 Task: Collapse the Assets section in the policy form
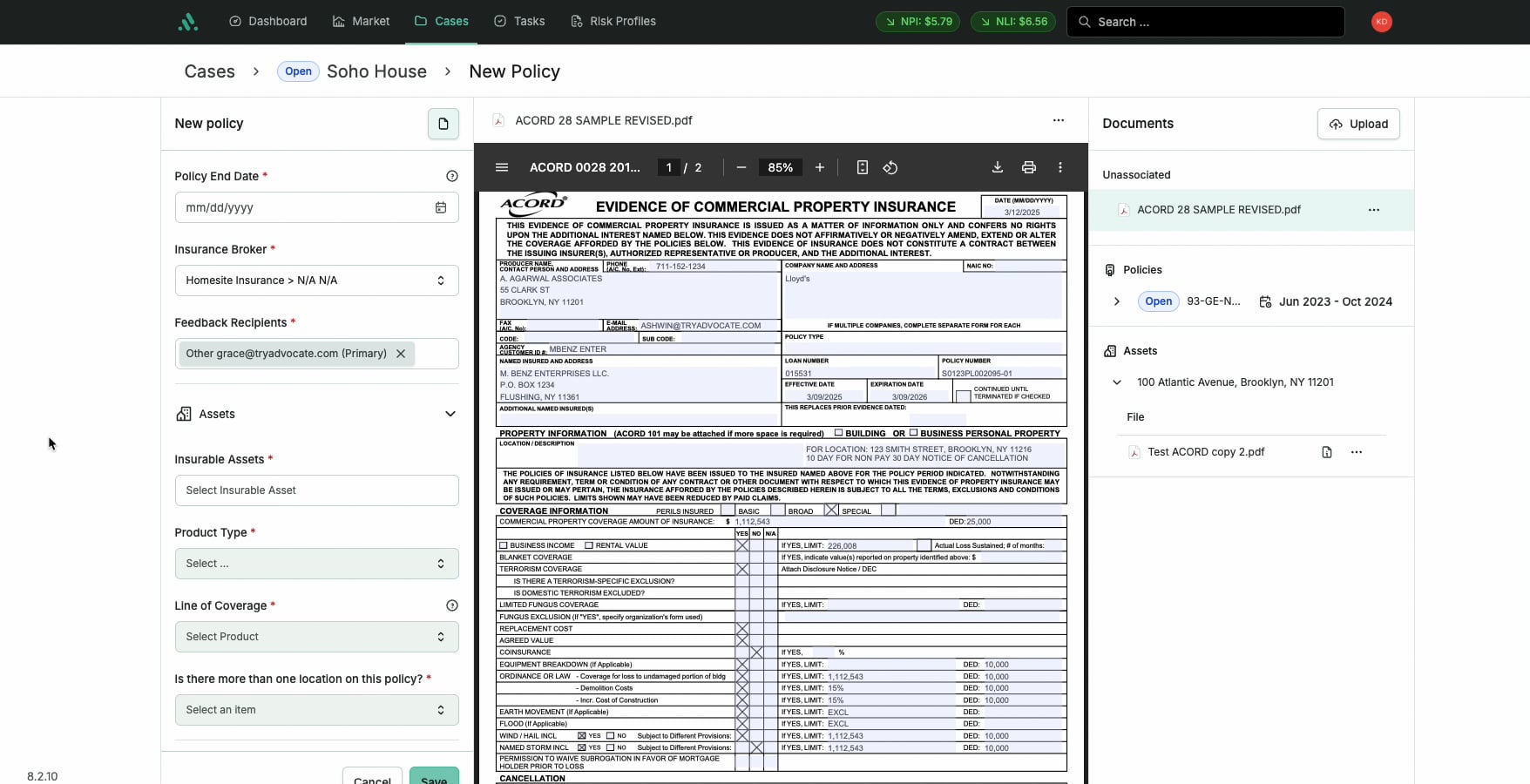click(x=450, y=414)
